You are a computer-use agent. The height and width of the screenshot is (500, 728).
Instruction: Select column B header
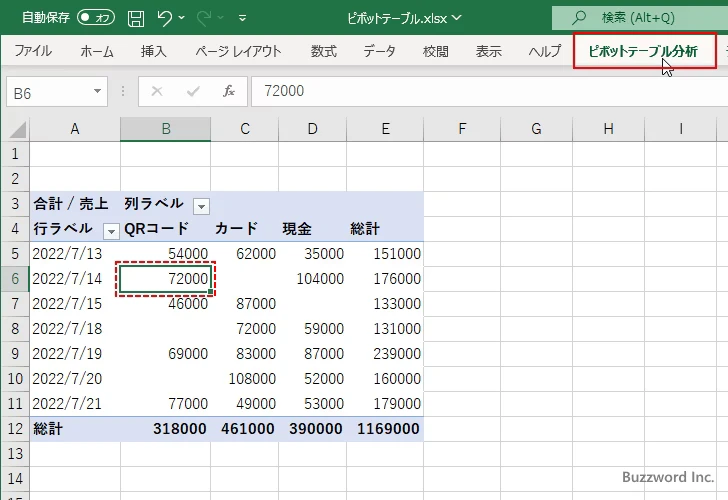tap(166, 129)
